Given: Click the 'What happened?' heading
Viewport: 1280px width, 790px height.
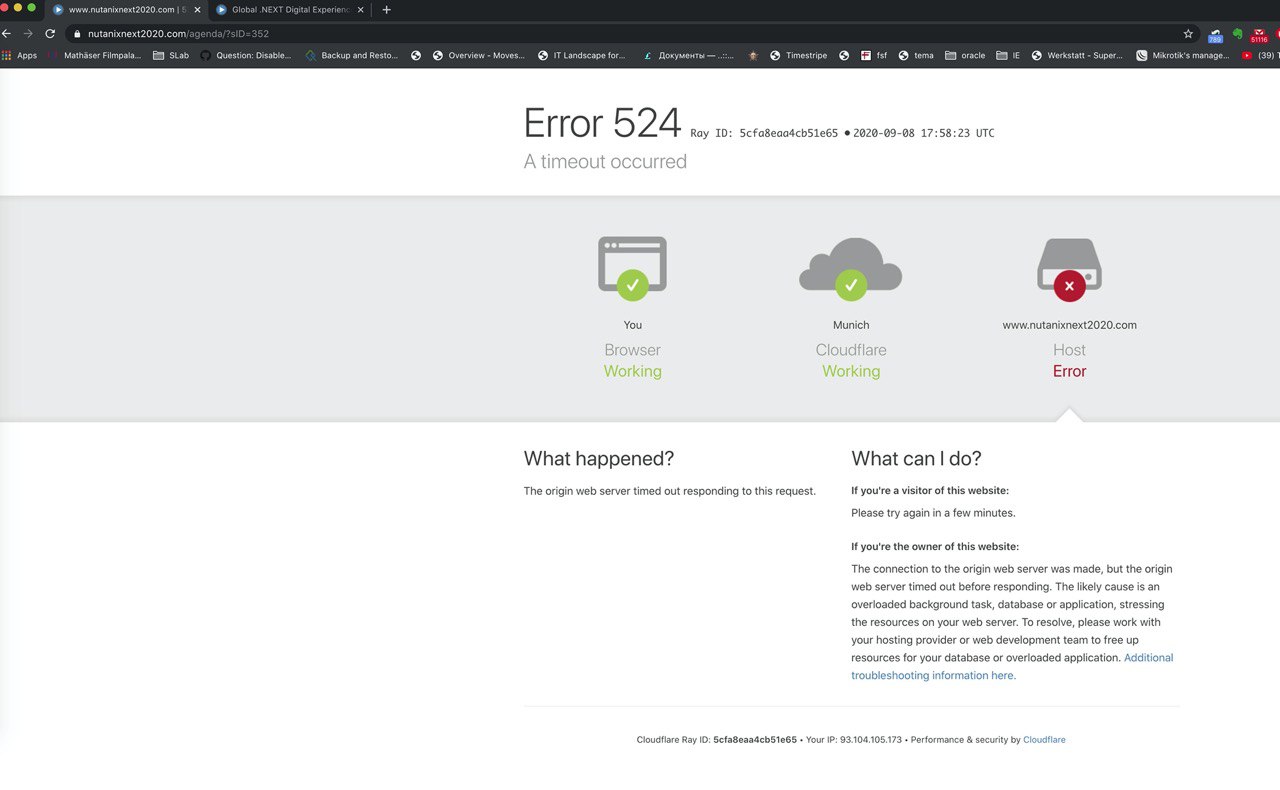Looking at the screenshot, I should (x=599, y=459).
